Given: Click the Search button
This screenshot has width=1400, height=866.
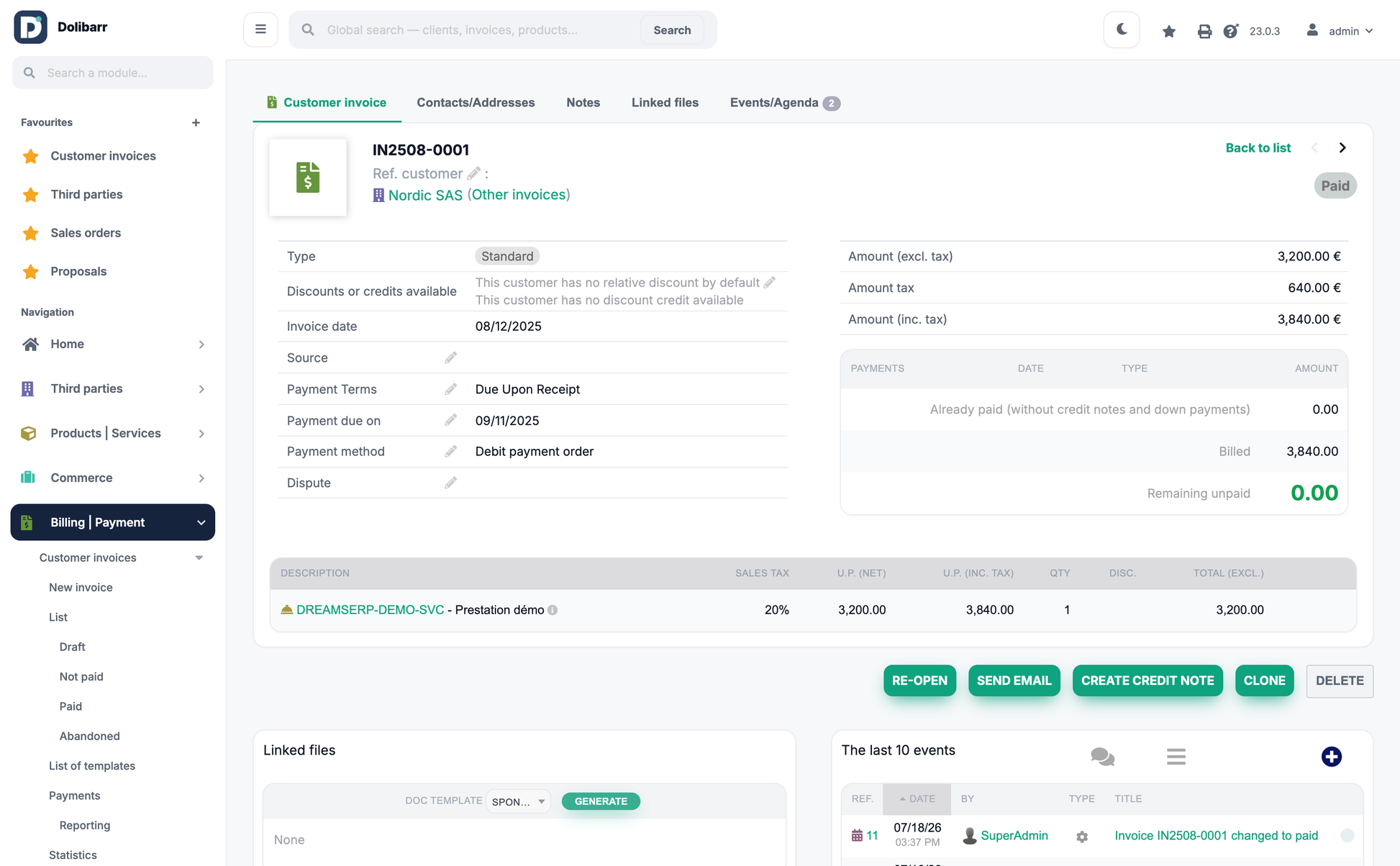Looking at the screenshot, I should pos(672,29).
